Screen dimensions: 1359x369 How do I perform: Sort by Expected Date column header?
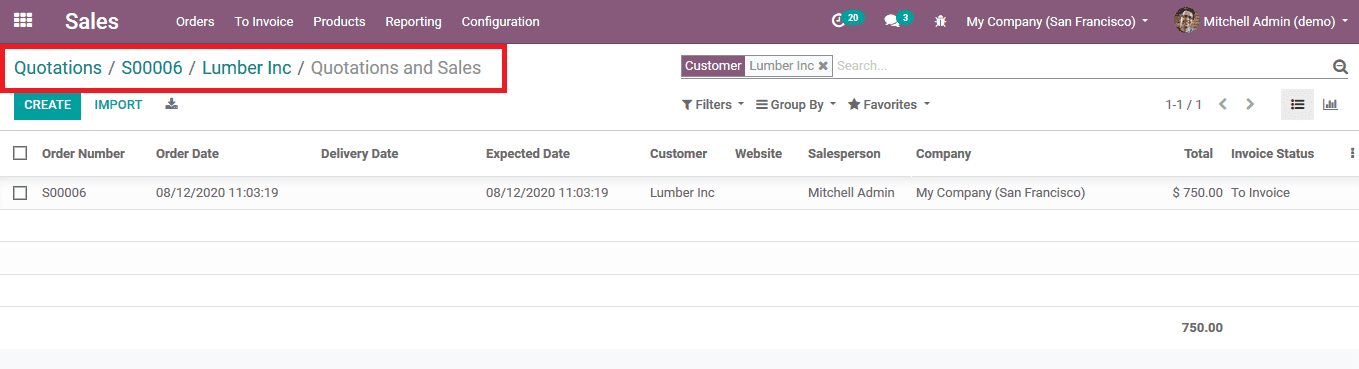pyautogui.click(x=528, y=154)
